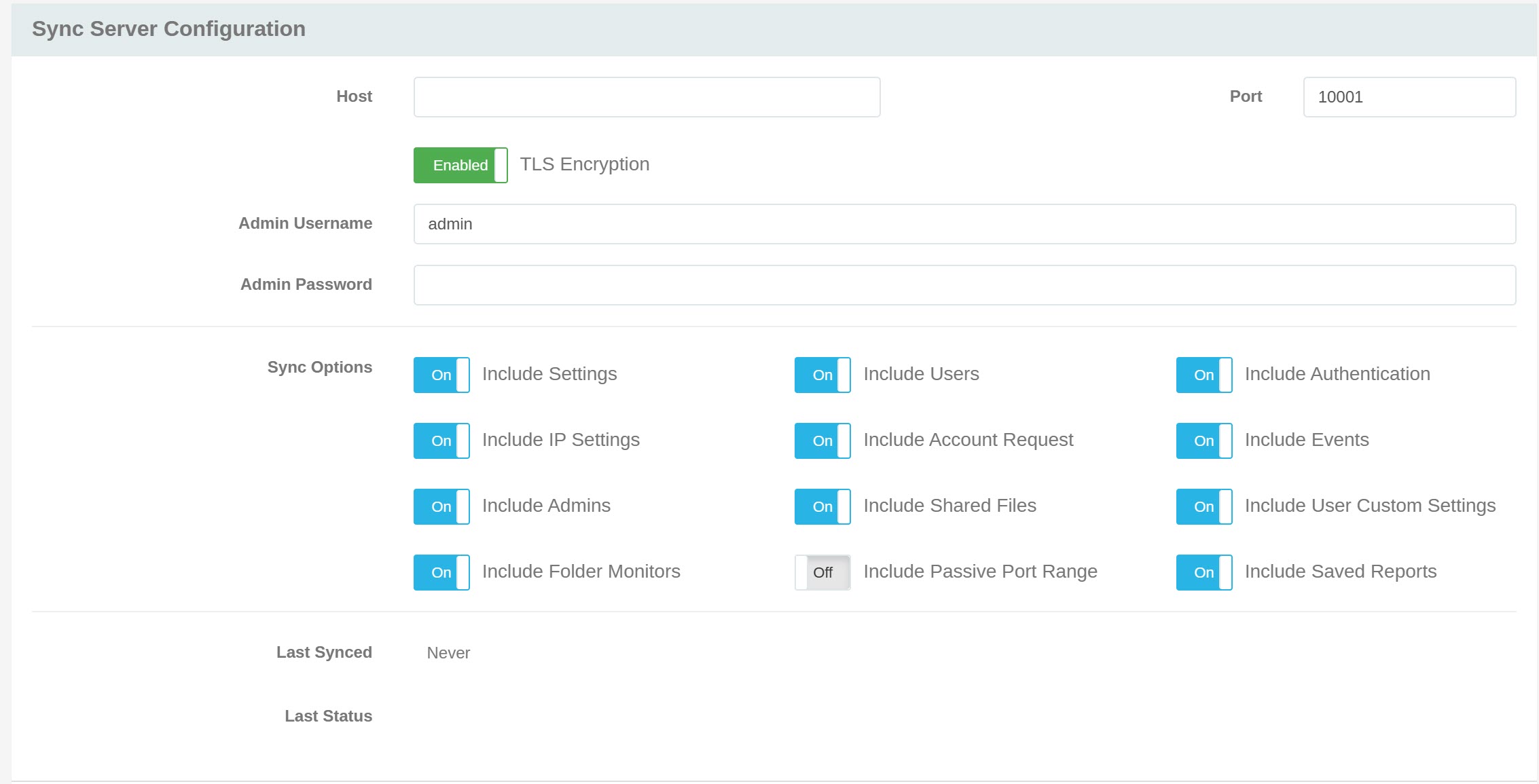Click the 'Sync Options' label

tap(320, 367)
